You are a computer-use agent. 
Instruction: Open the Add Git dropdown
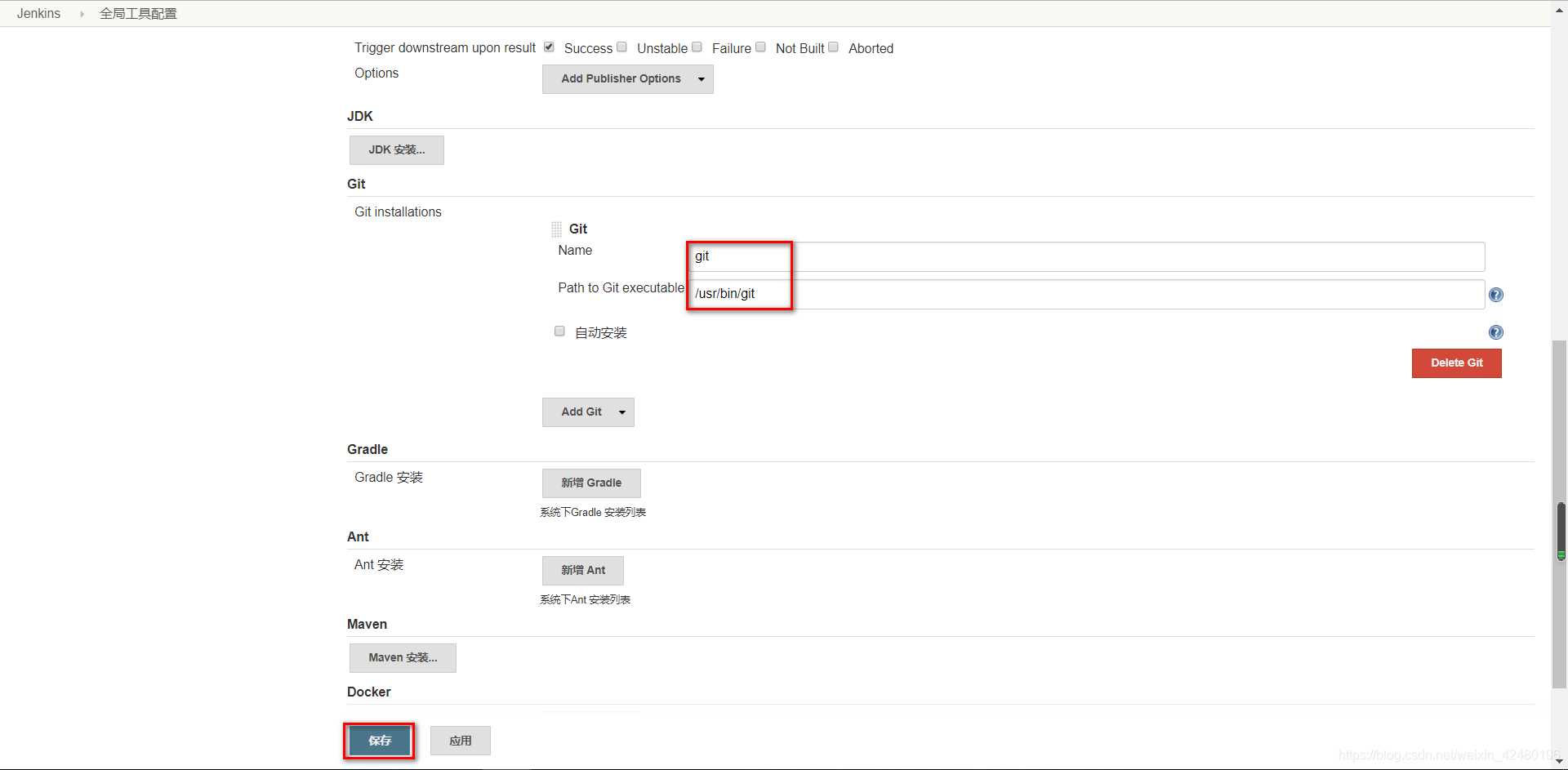588,412
